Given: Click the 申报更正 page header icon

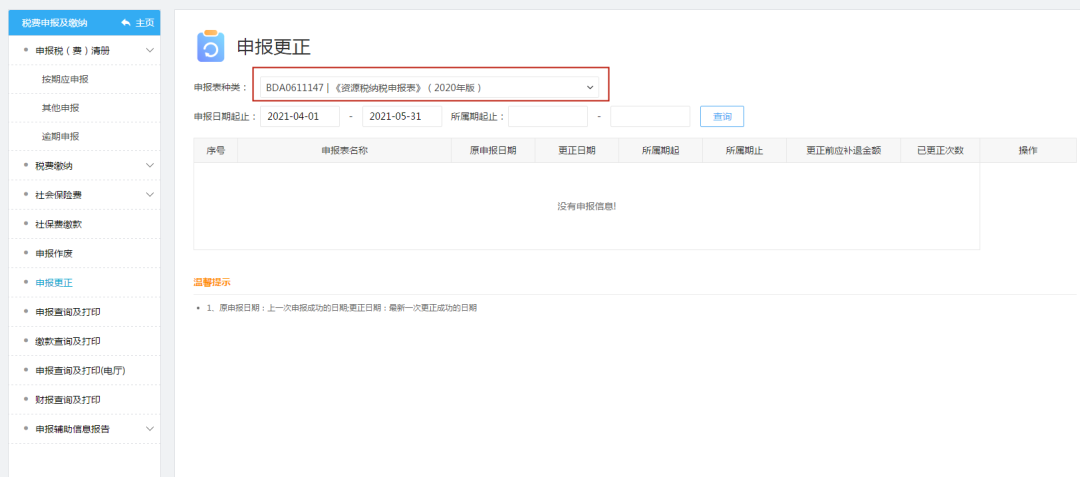Looking at the screenshot, I should pos(210,46).
